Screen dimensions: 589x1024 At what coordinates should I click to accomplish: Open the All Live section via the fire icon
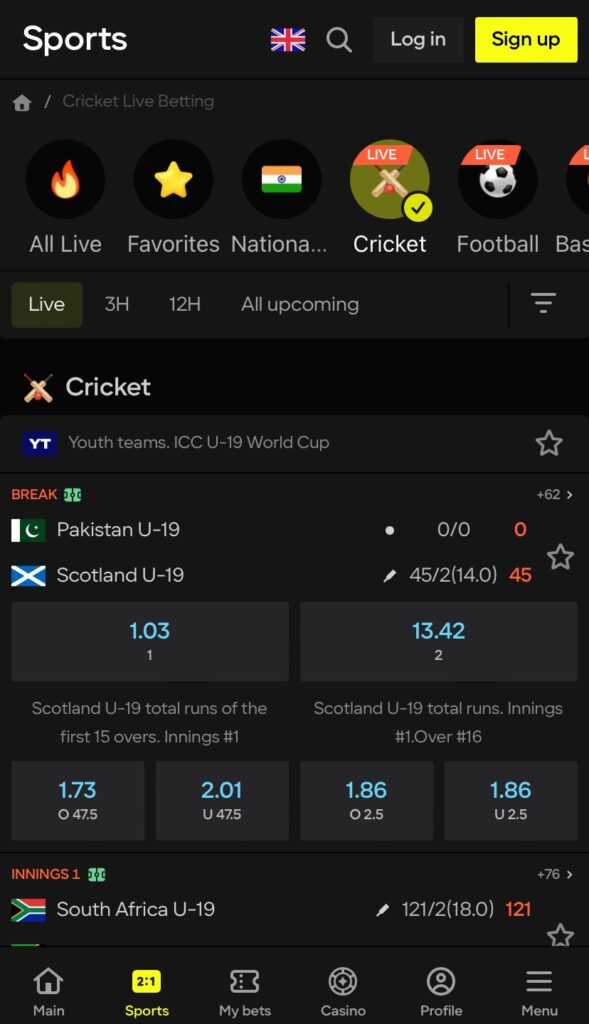pyautogui.click(x=65, y=179)
